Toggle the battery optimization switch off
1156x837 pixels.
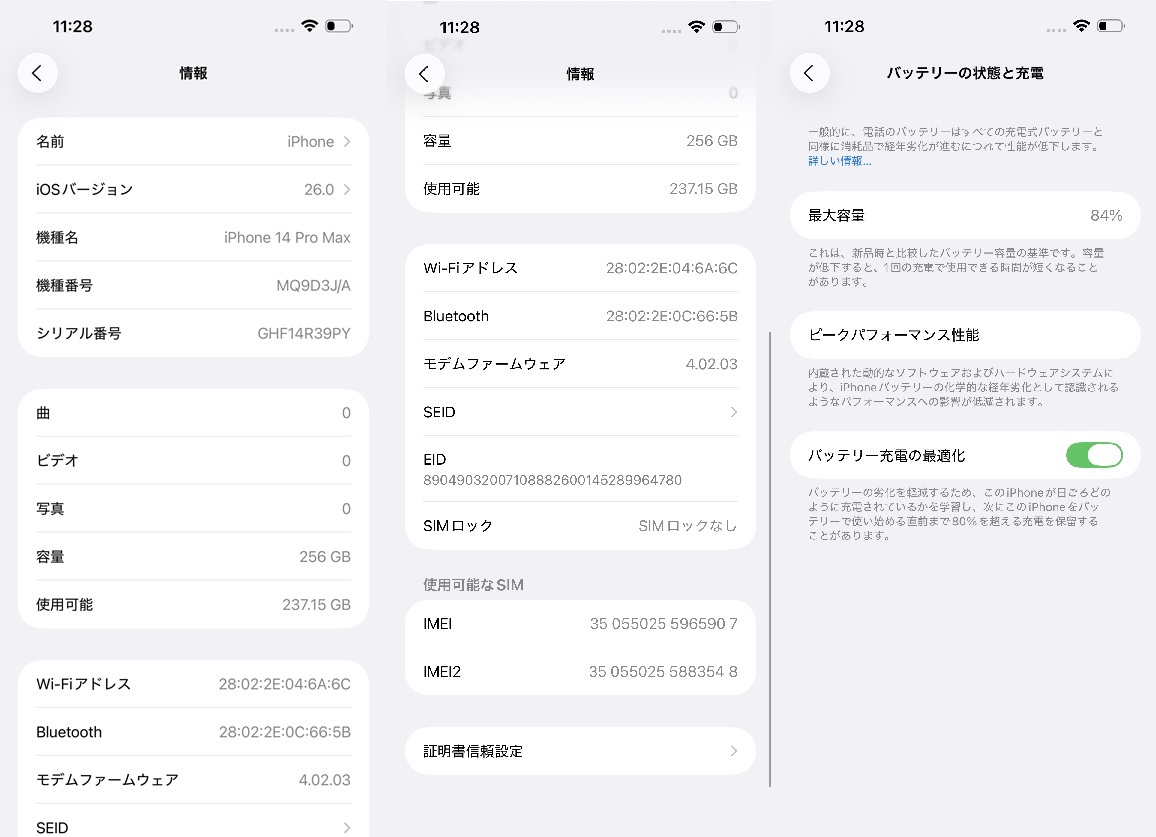1094,455
